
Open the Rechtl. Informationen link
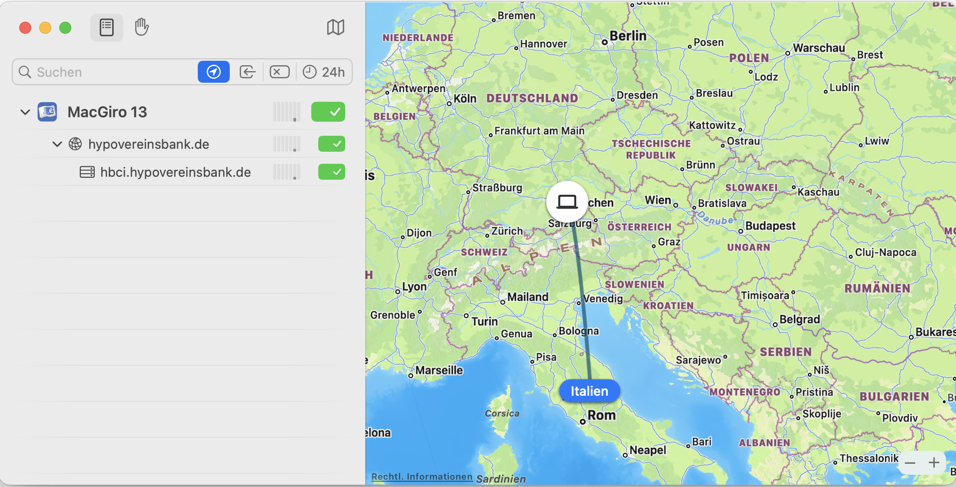(x=422, y=477)
